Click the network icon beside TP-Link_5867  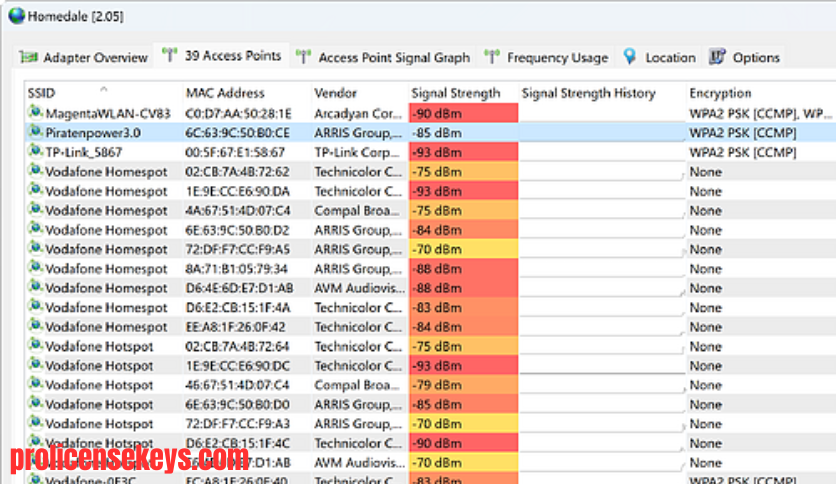(x=35, y=151)
